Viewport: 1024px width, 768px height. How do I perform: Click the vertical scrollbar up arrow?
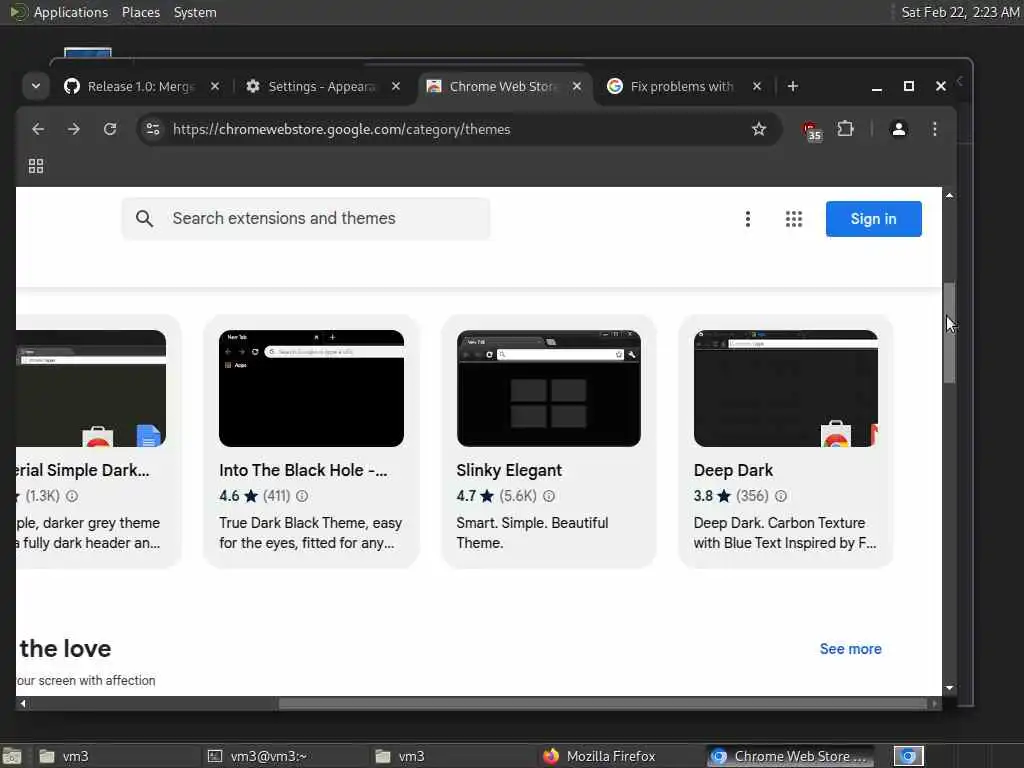click(949, 195)
